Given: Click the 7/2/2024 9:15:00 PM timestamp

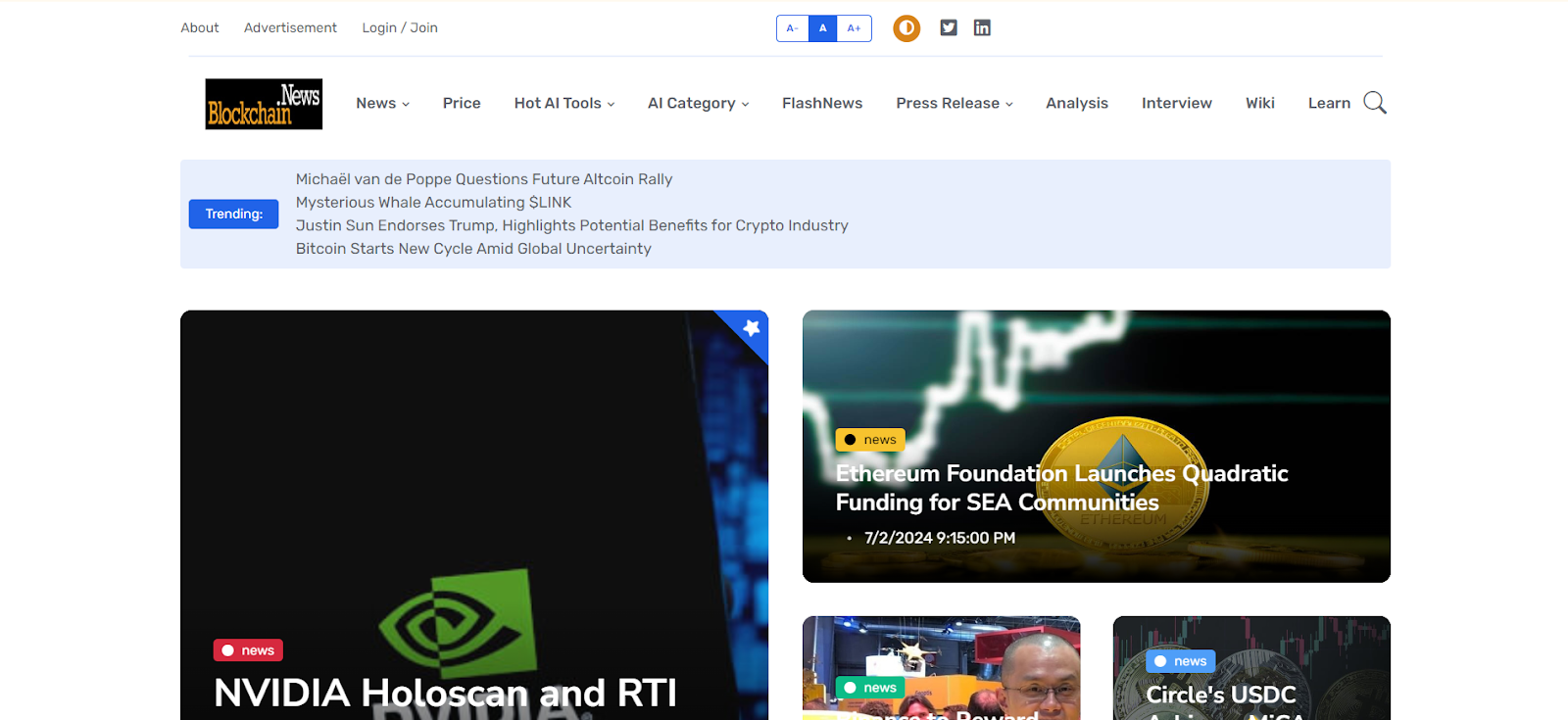Looking at the screenshot, I should pos(940,538).
